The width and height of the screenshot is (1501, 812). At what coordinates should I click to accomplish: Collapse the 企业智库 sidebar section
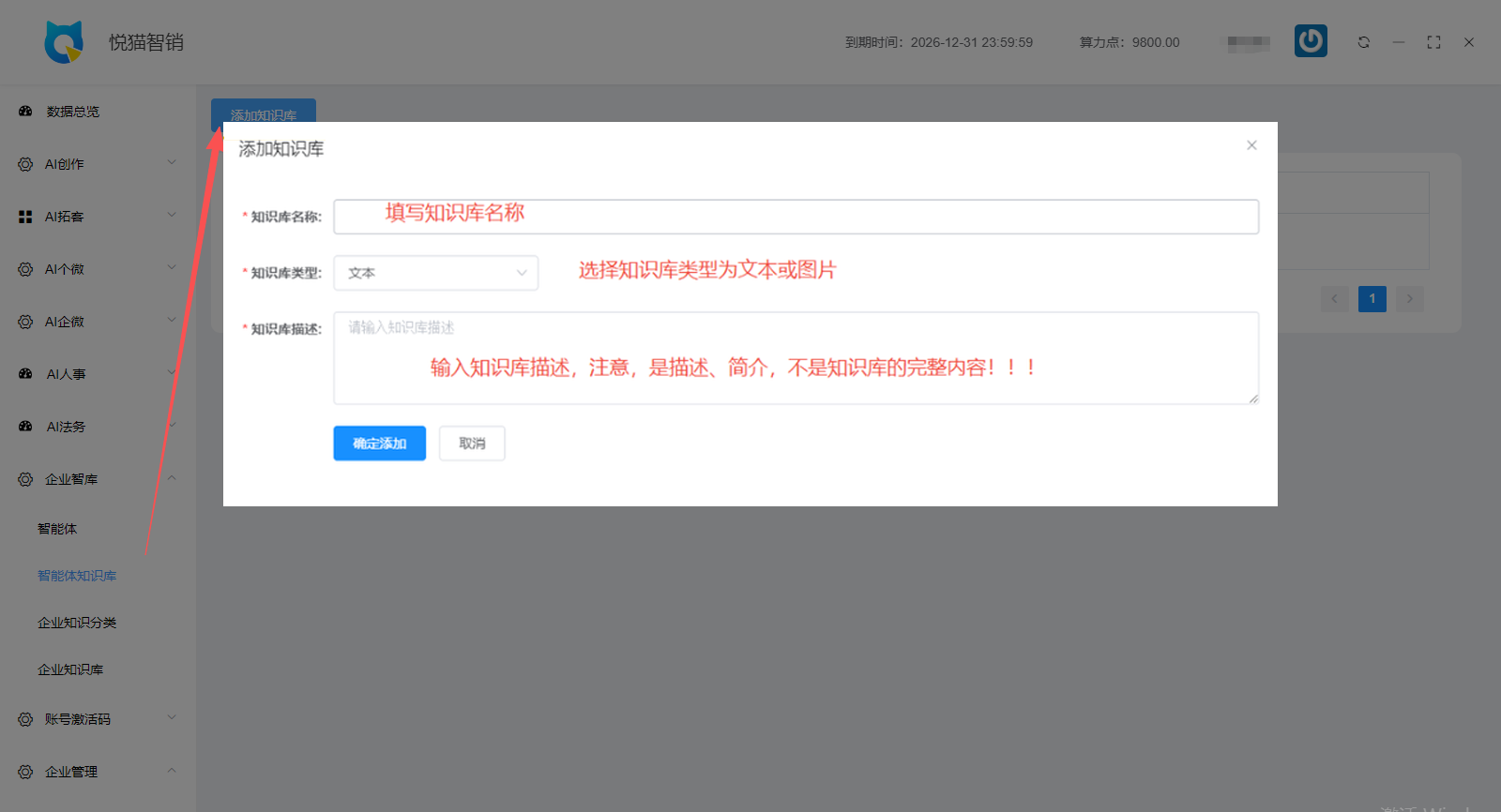coord(172,478)
